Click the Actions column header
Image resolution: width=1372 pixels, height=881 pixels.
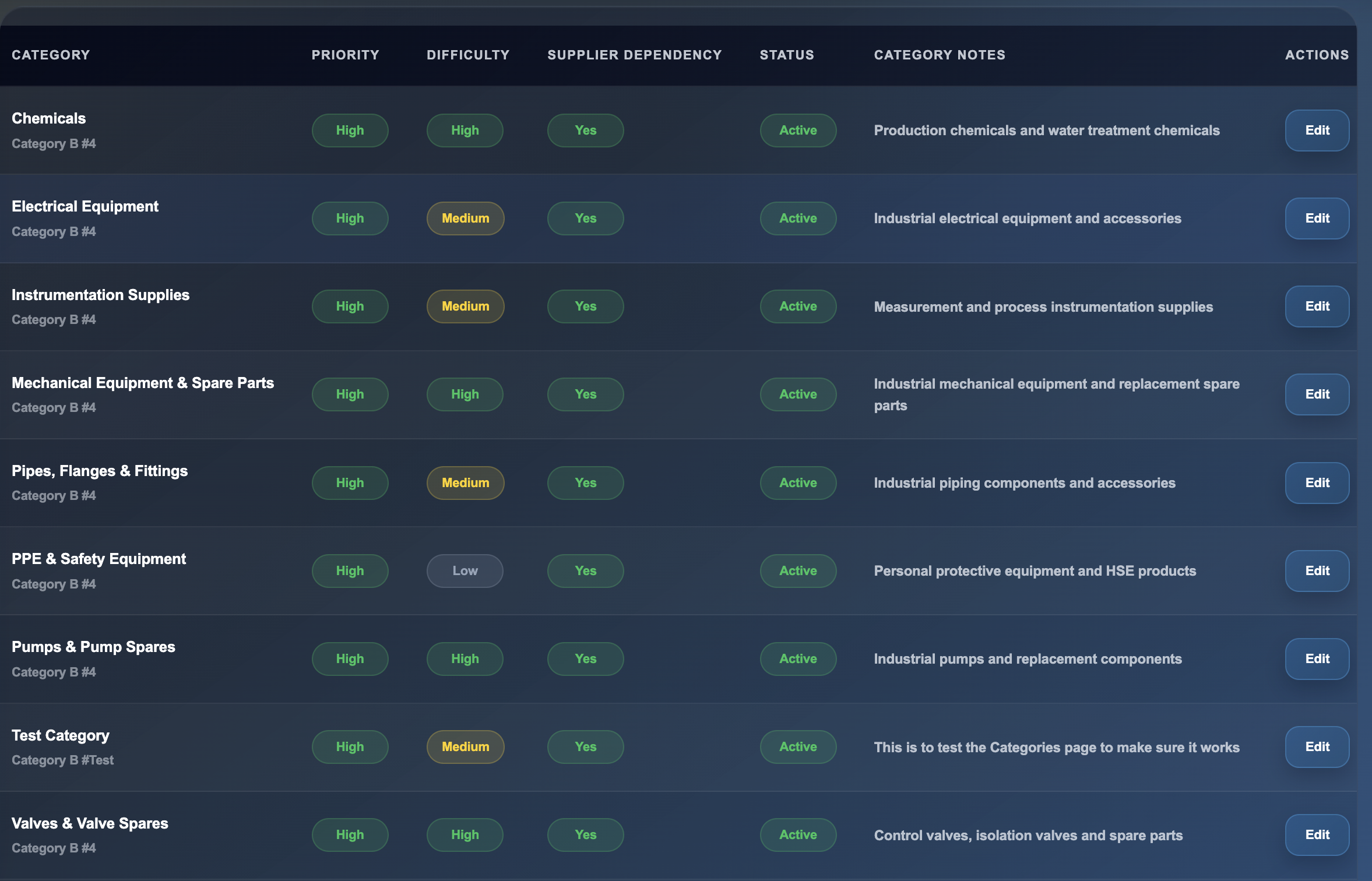[x=1317, y=55]
